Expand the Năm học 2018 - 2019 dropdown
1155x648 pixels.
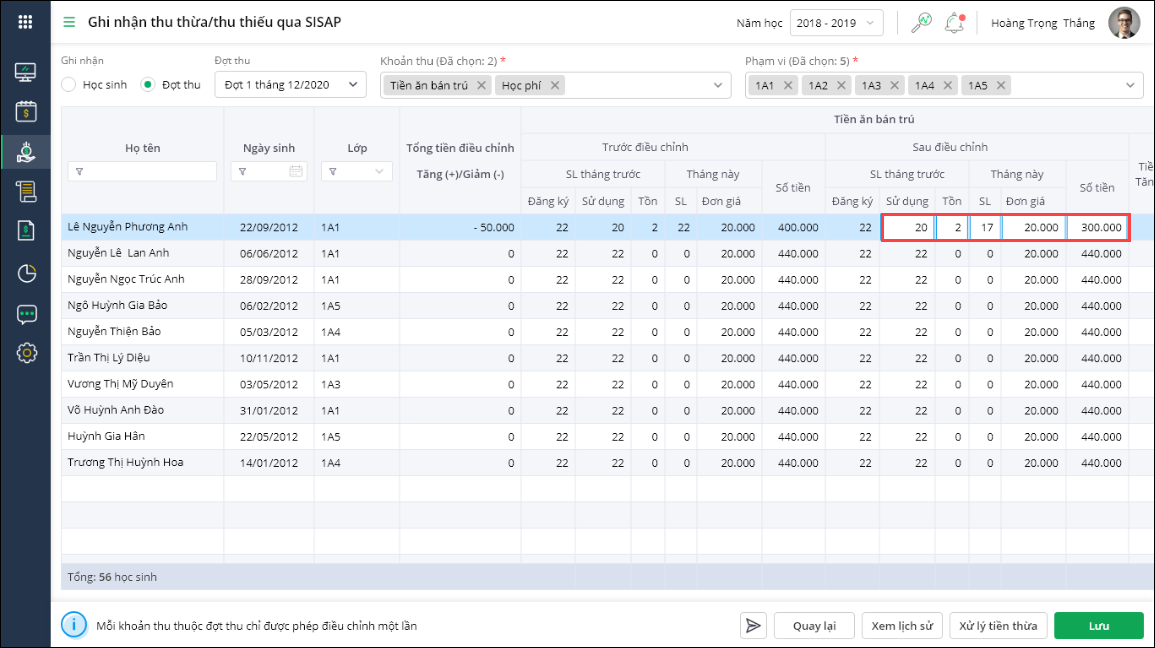[x=836, y=23]
